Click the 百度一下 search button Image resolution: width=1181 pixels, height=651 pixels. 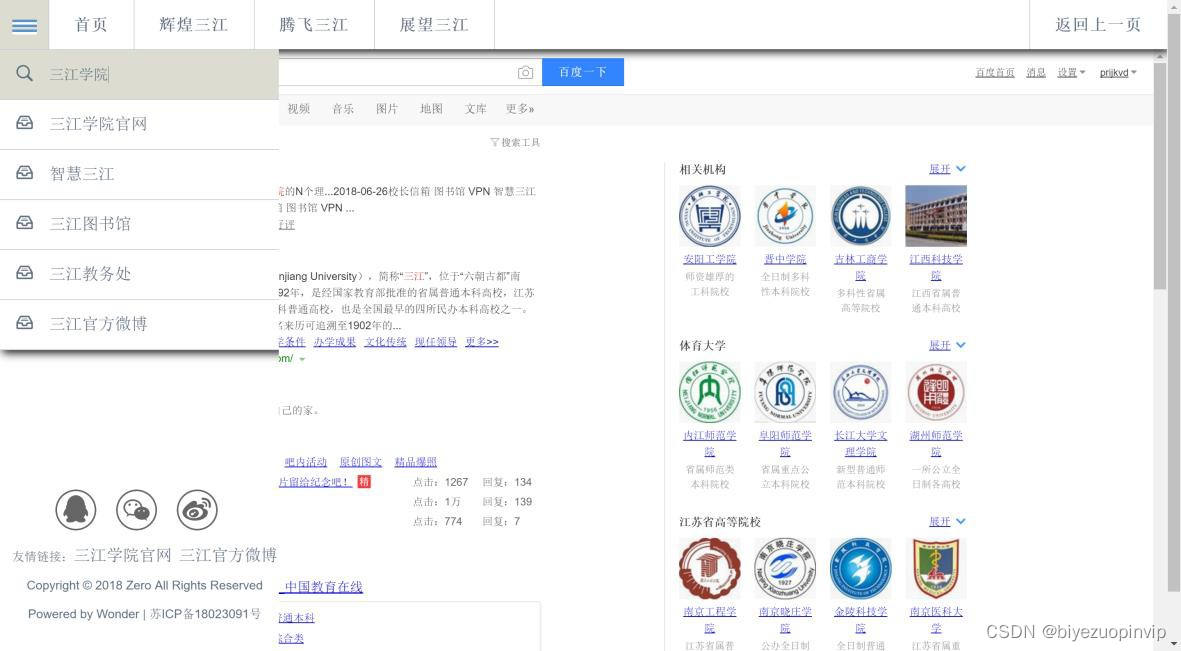583,72
